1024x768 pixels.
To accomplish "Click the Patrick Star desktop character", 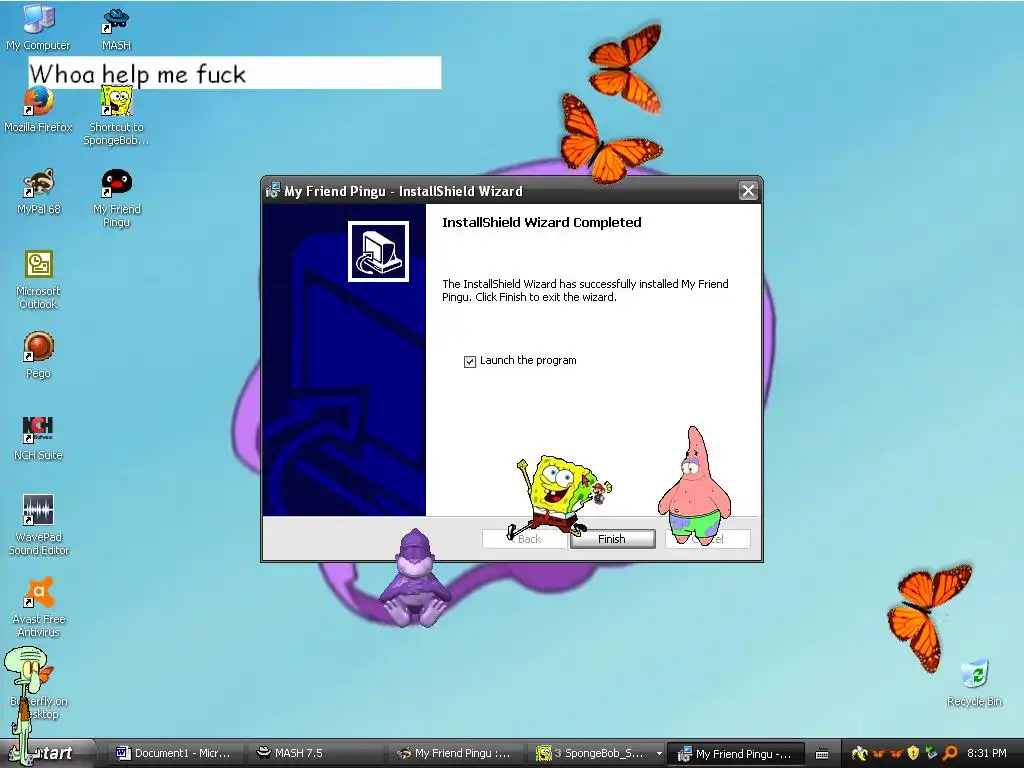I will point(695,487).
